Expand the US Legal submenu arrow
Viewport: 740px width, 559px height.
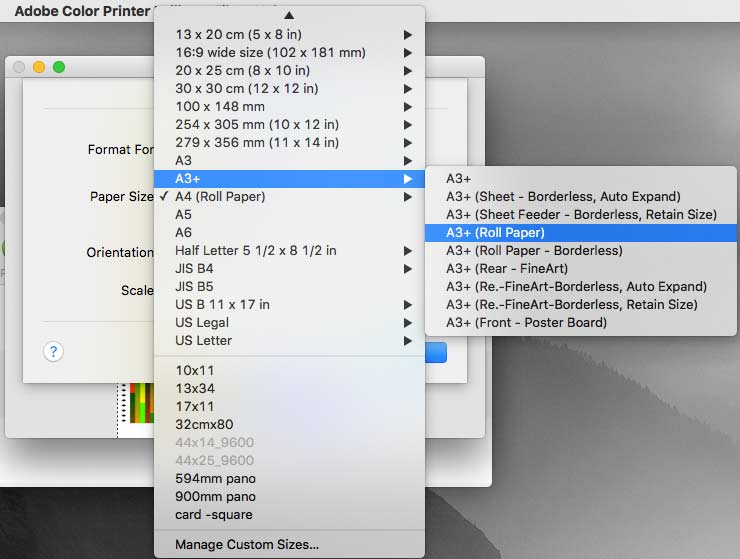(408, 323)
